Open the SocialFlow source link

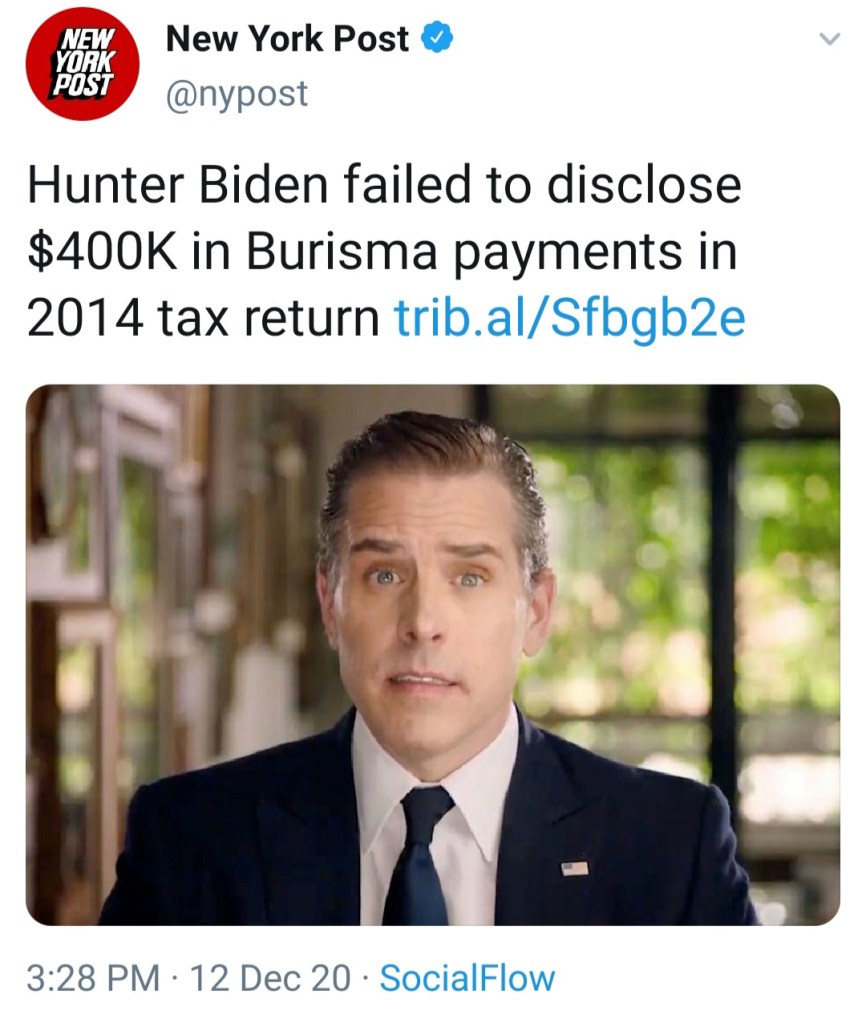click(467, 977)
